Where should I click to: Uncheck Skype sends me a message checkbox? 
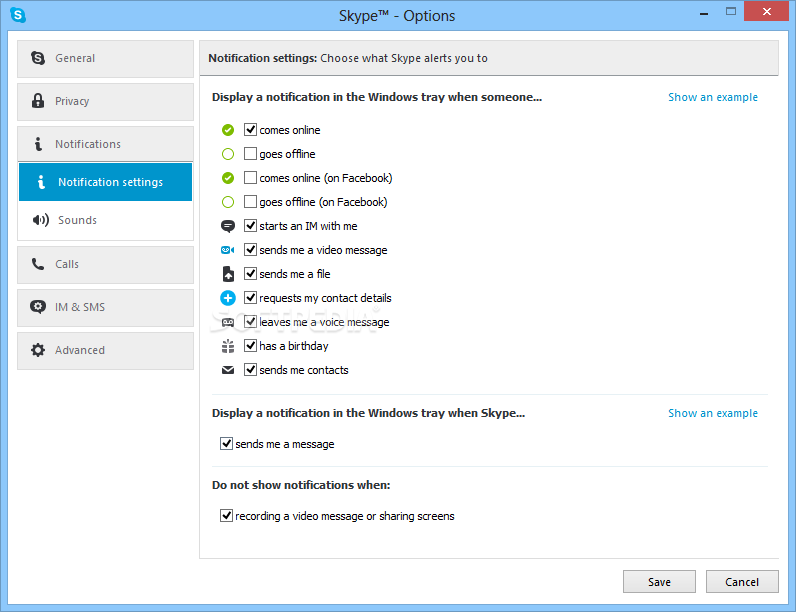226,444
